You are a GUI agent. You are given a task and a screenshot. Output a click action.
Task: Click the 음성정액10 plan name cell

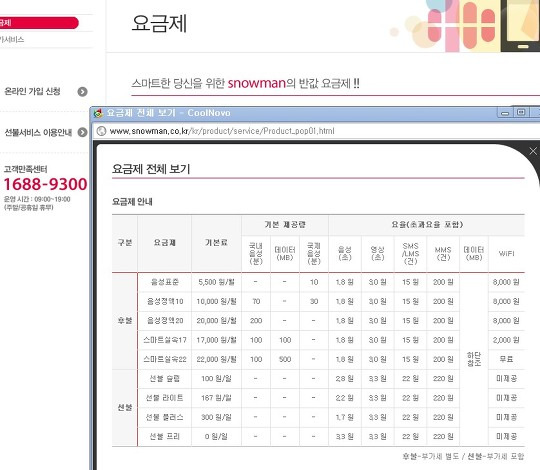(x=165, y=301)
